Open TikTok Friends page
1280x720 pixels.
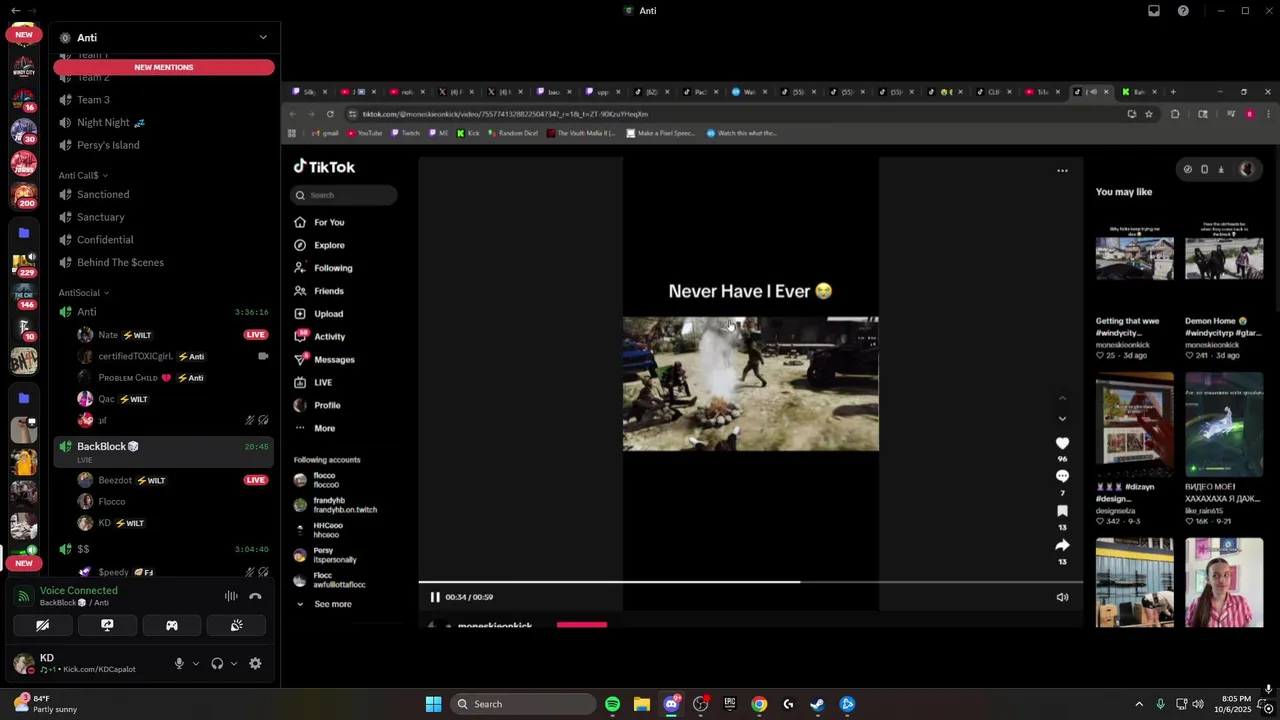pos(328,291)
